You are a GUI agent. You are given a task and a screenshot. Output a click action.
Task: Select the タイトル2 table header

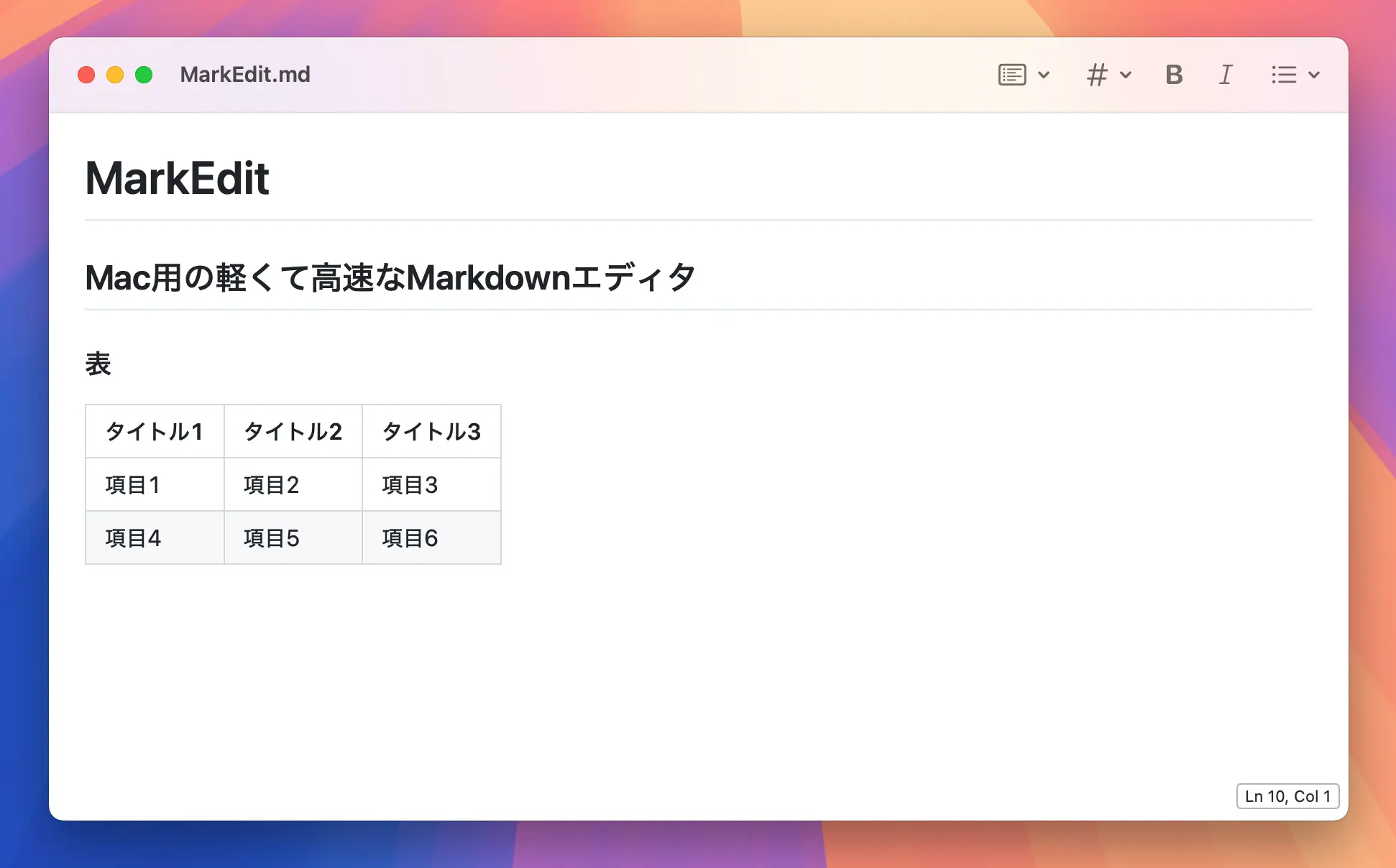pos(293,431)
